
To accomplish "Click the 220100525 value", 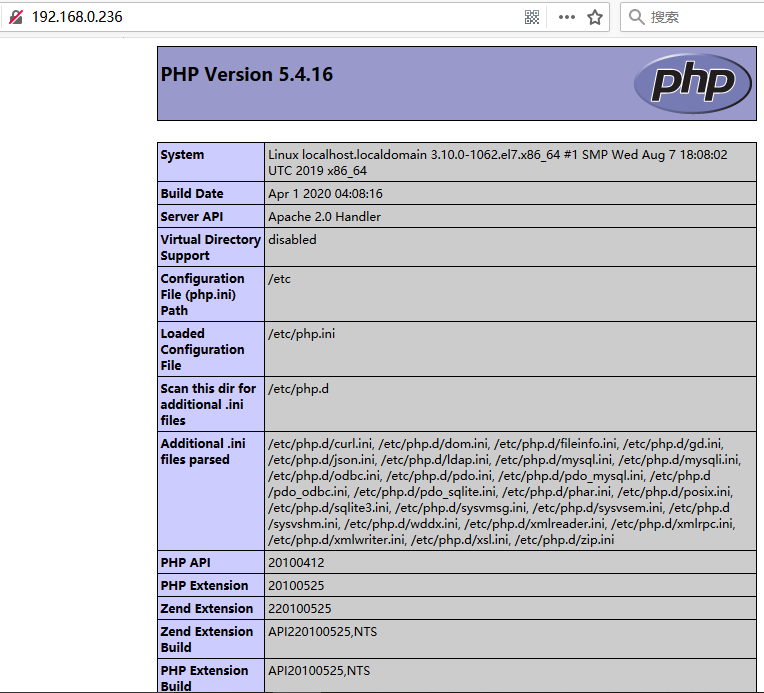I will [299, 608].
